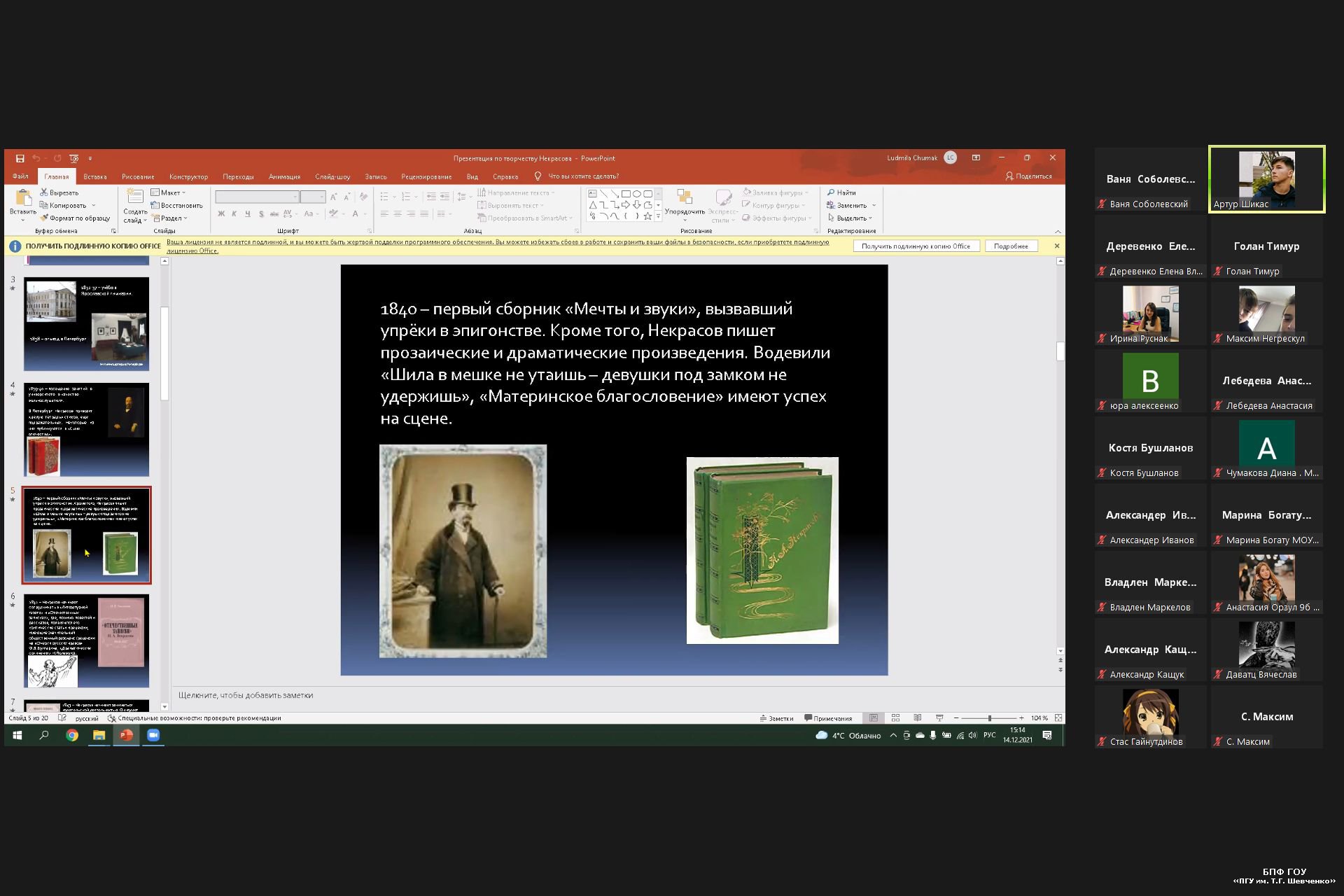
Task: Dismiss the yellow license notification bar
Action: (1057, 246)
